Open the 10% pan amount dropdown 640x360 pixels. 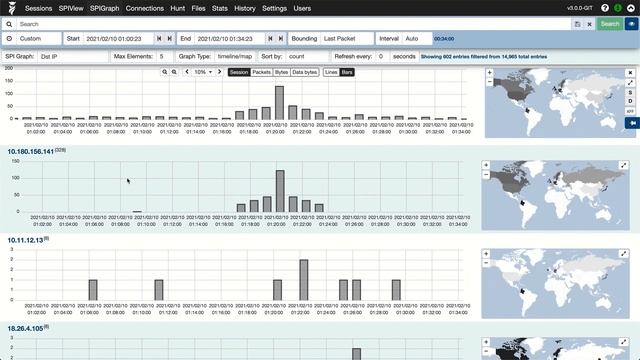tap(203, 72)
